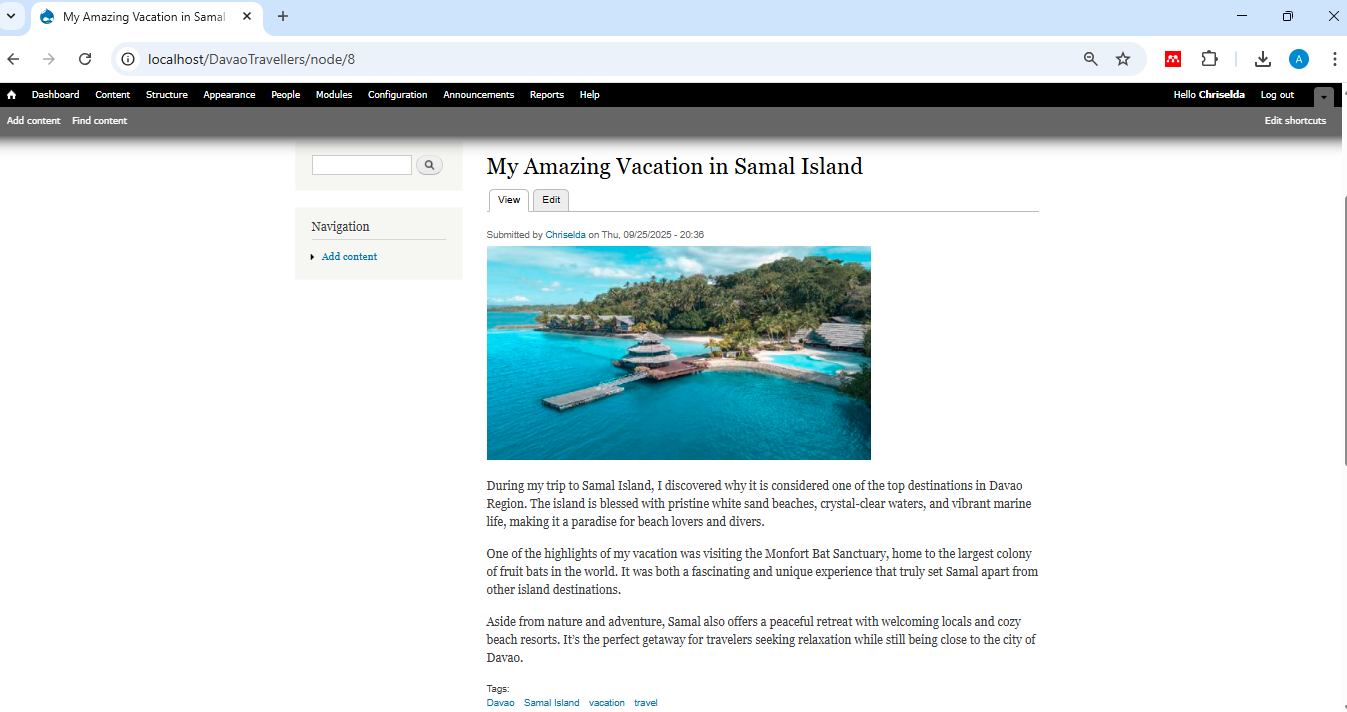Open the Chrome three-dot menu
1347x712 pixels.
pos(1334,59)
